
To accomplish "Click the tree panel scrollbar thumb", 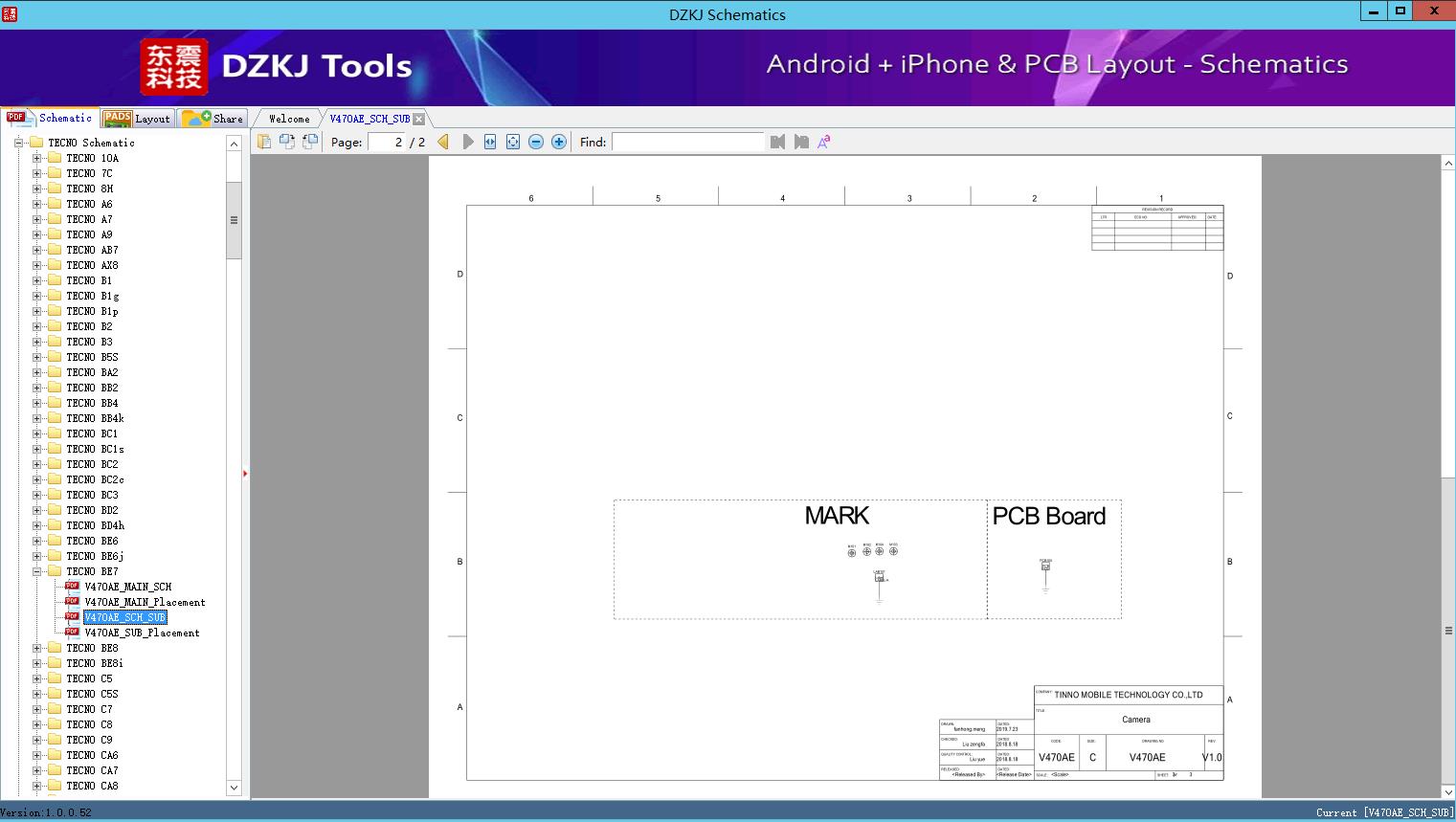I will click(x=234, y=220).
